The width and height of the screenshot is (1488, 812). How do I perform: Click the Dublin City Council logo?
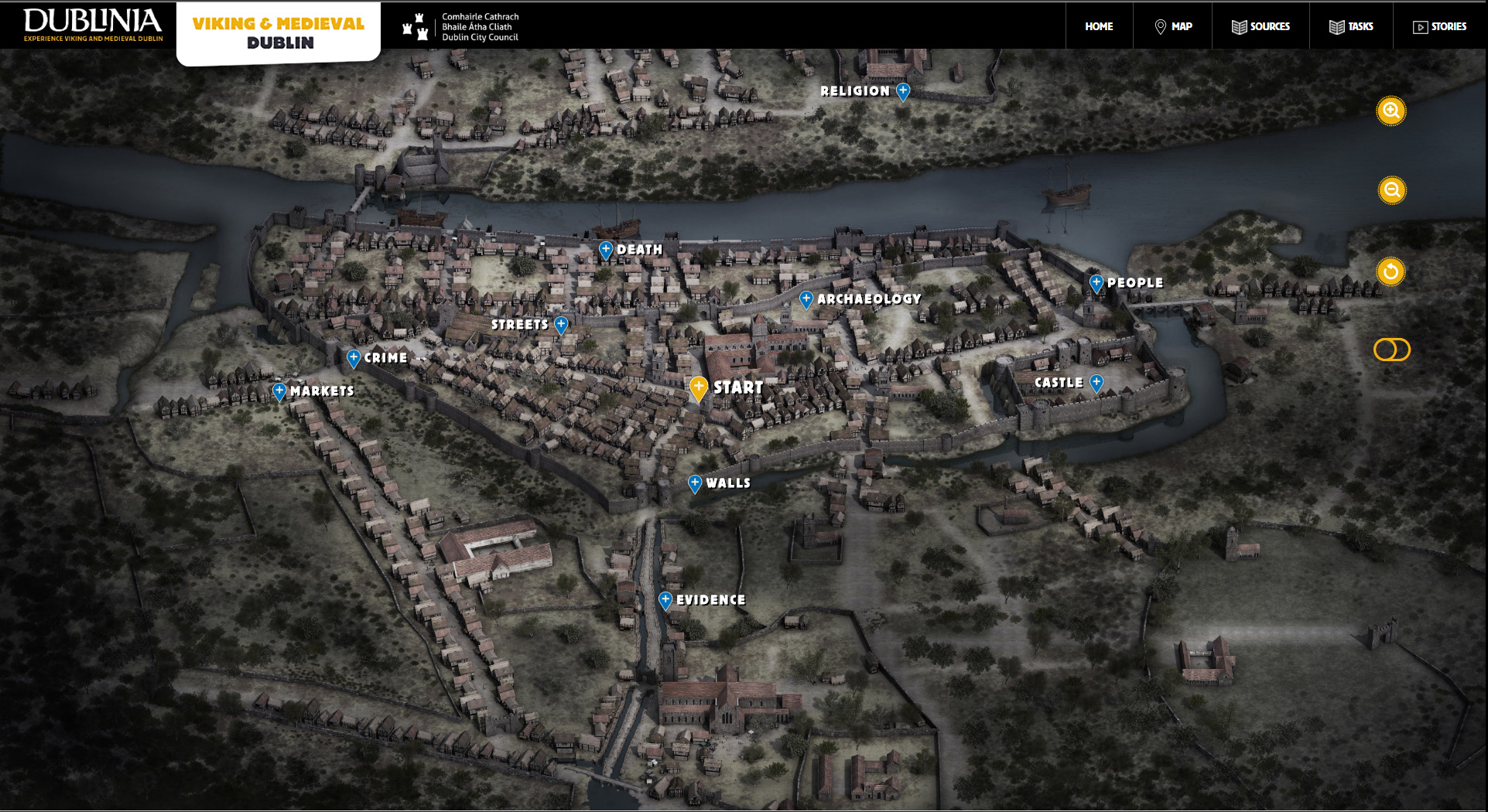pyautogui.click(x=460, y=27)
